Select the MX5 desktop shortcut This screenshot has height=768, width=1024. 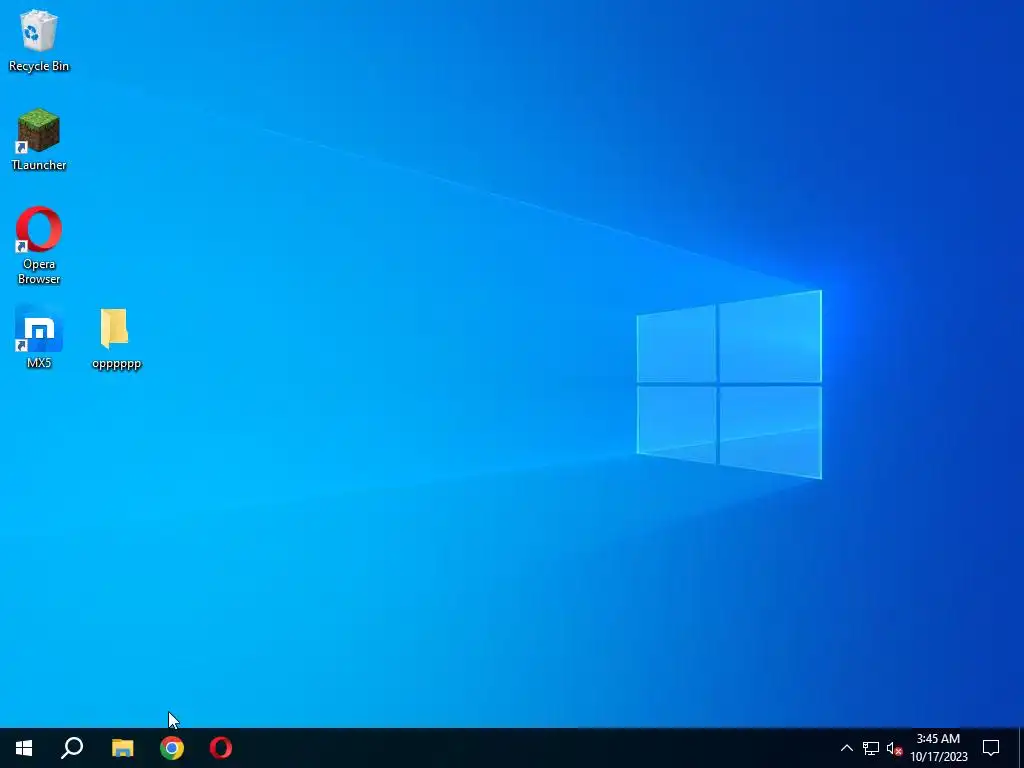(x=39, y=337)
